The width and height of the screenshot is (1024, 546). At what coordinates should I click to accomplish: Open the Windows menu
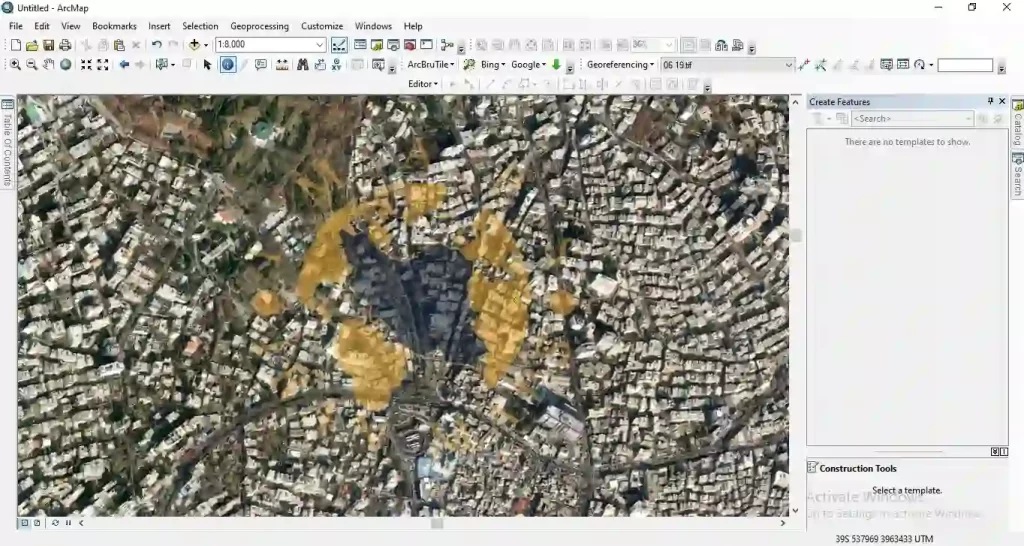click(x=373, y=26)
